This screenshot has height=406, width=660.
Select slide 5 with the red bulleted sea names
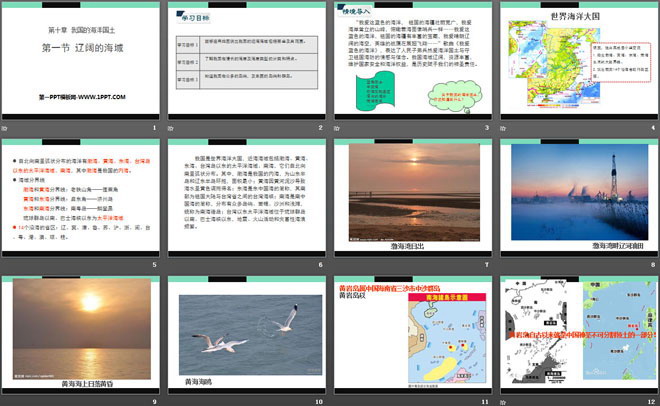pyautogui.click(x=81, y=198)
